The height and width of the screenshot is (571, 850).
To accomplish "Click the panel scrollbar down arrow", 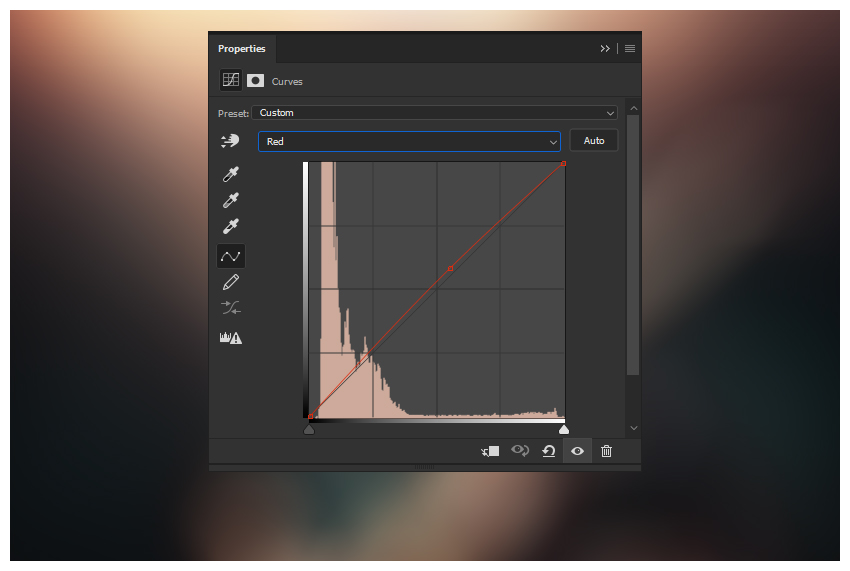I will coord(633,428).
